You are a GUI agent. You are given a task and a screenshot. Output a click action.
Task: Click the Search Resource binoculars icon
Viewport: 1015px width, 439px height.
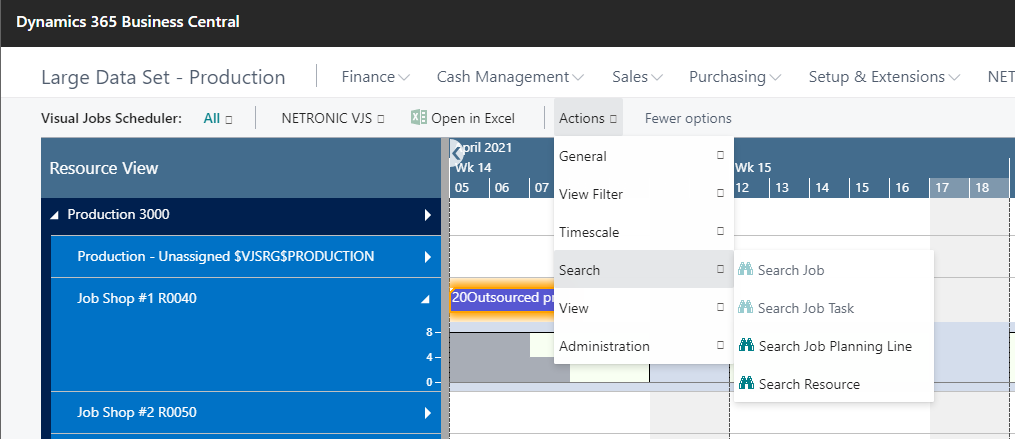point(746,383)
